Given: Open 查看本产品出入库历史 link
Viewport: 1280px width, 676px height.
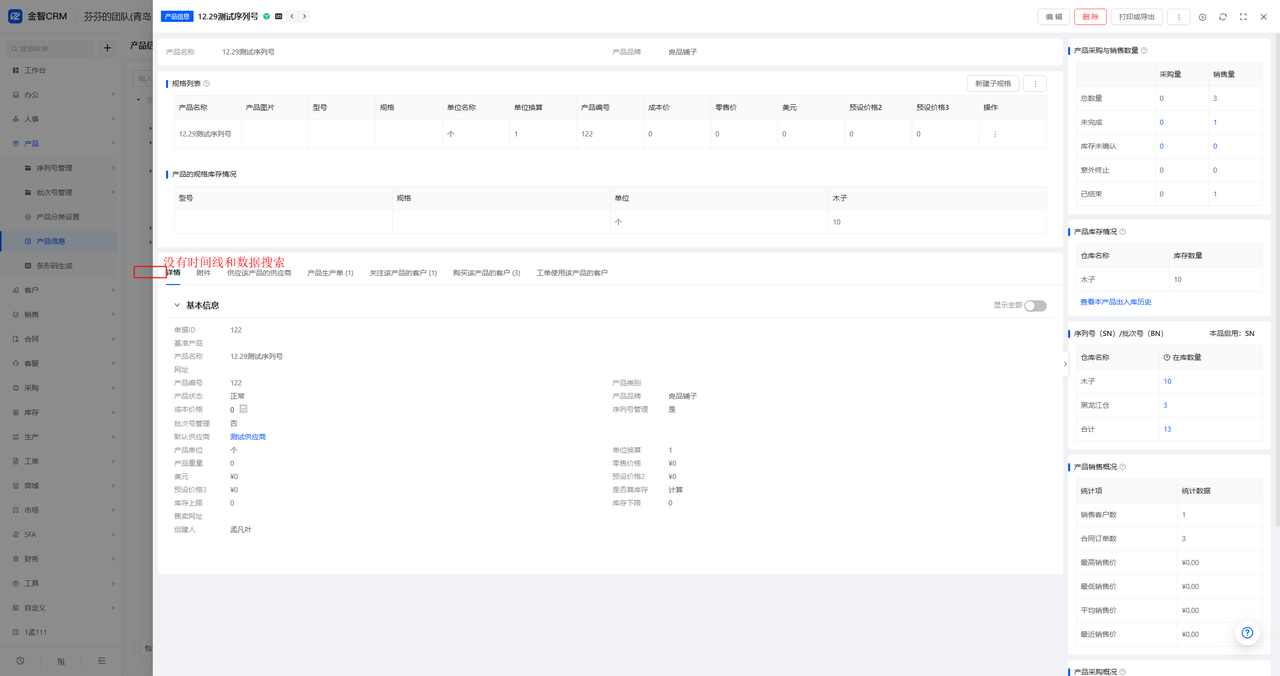Looking at the screenshot, I should (1116, 302).
